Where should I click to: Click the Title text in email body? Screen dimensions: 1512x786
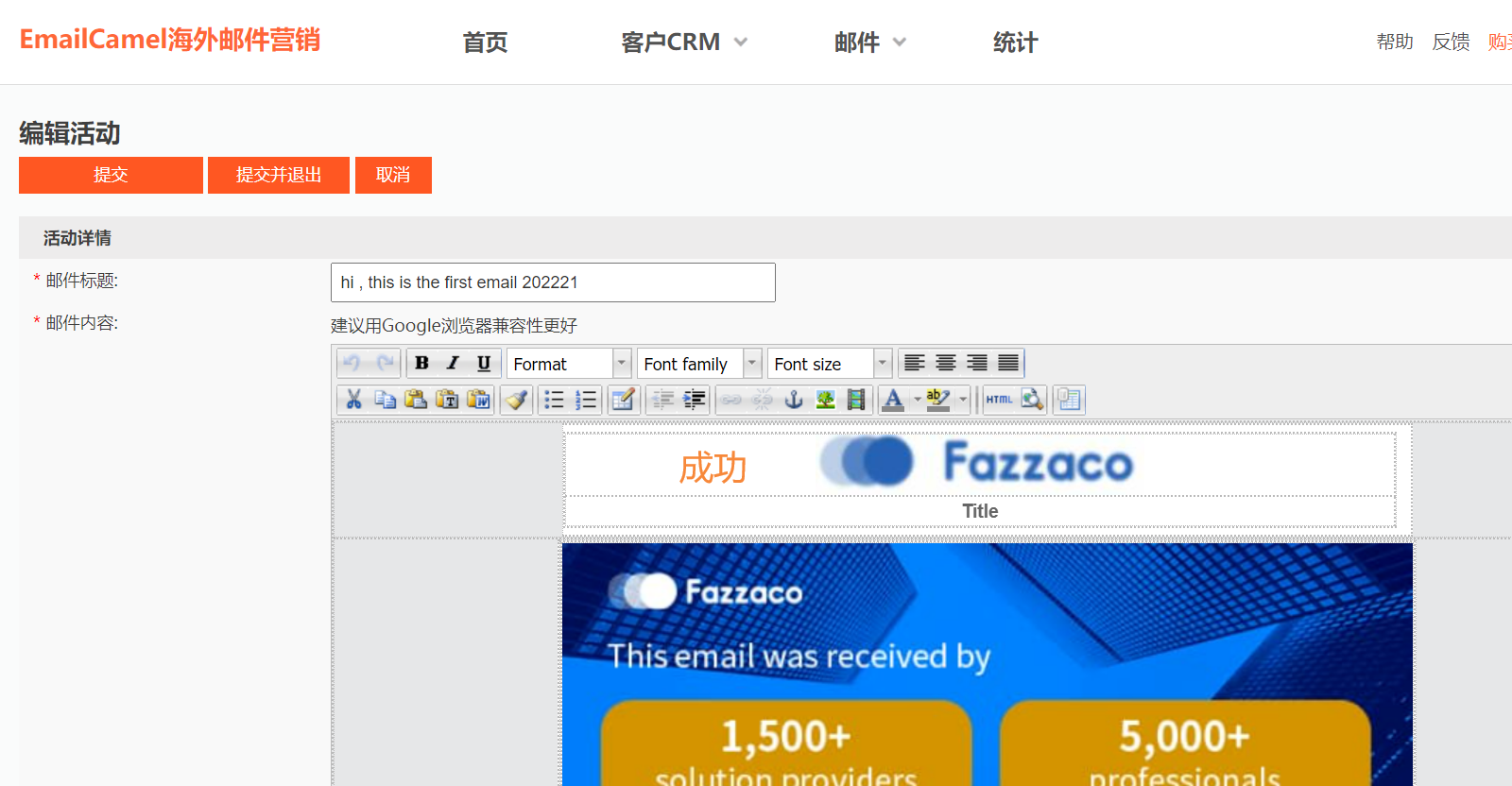coord(980,511)
